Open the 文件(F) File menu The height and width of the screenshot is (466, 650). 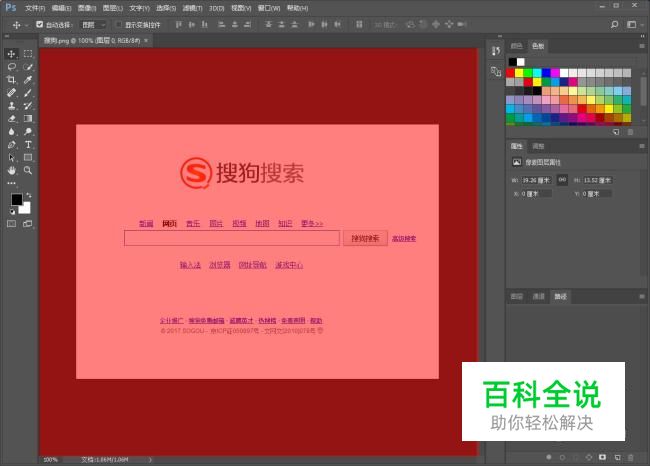point(35,8)
